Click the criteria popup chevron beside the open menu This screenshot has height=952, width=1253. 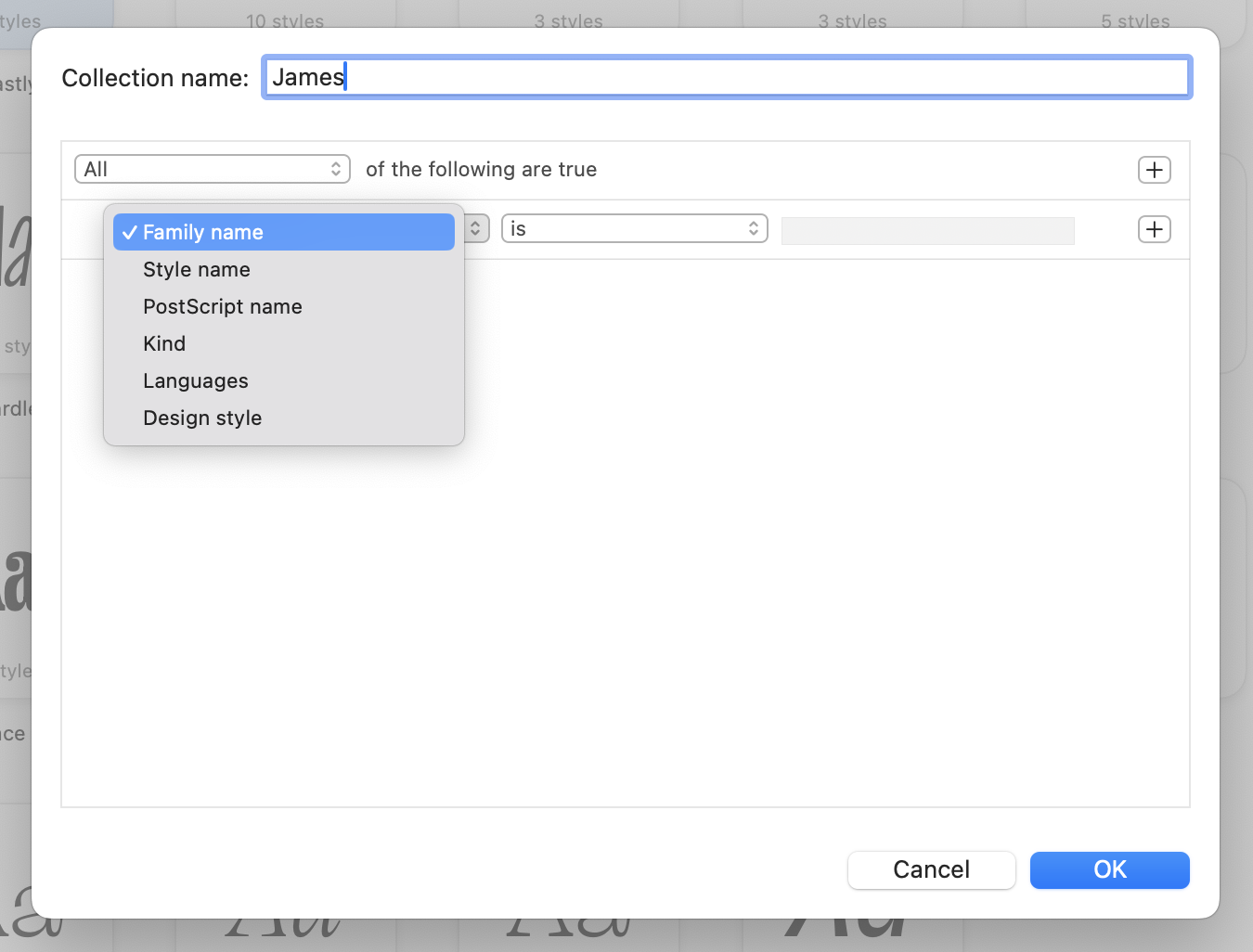(475, 228)
